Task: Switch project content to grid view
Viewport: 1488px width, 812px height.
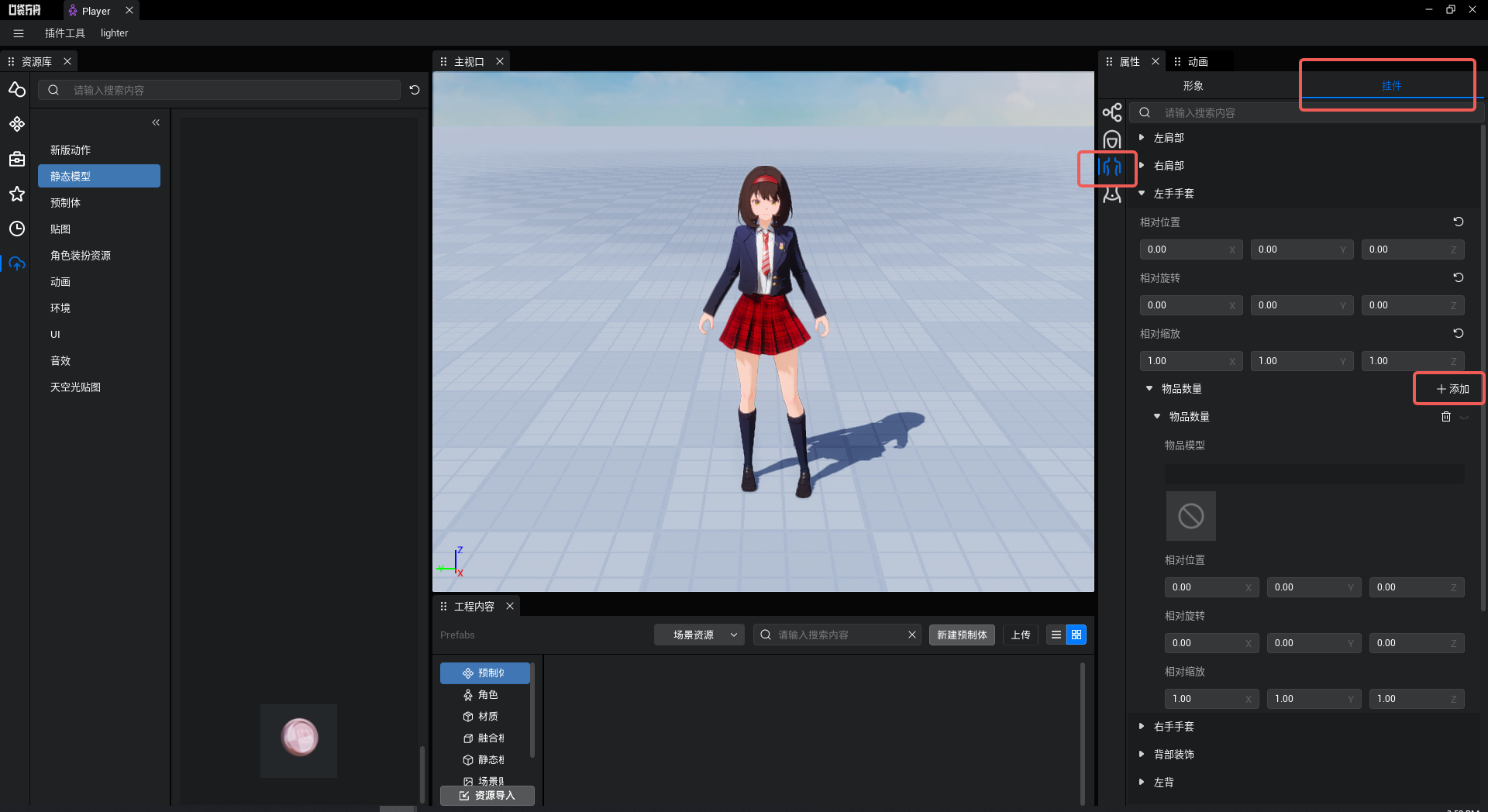Action: 1076,635
